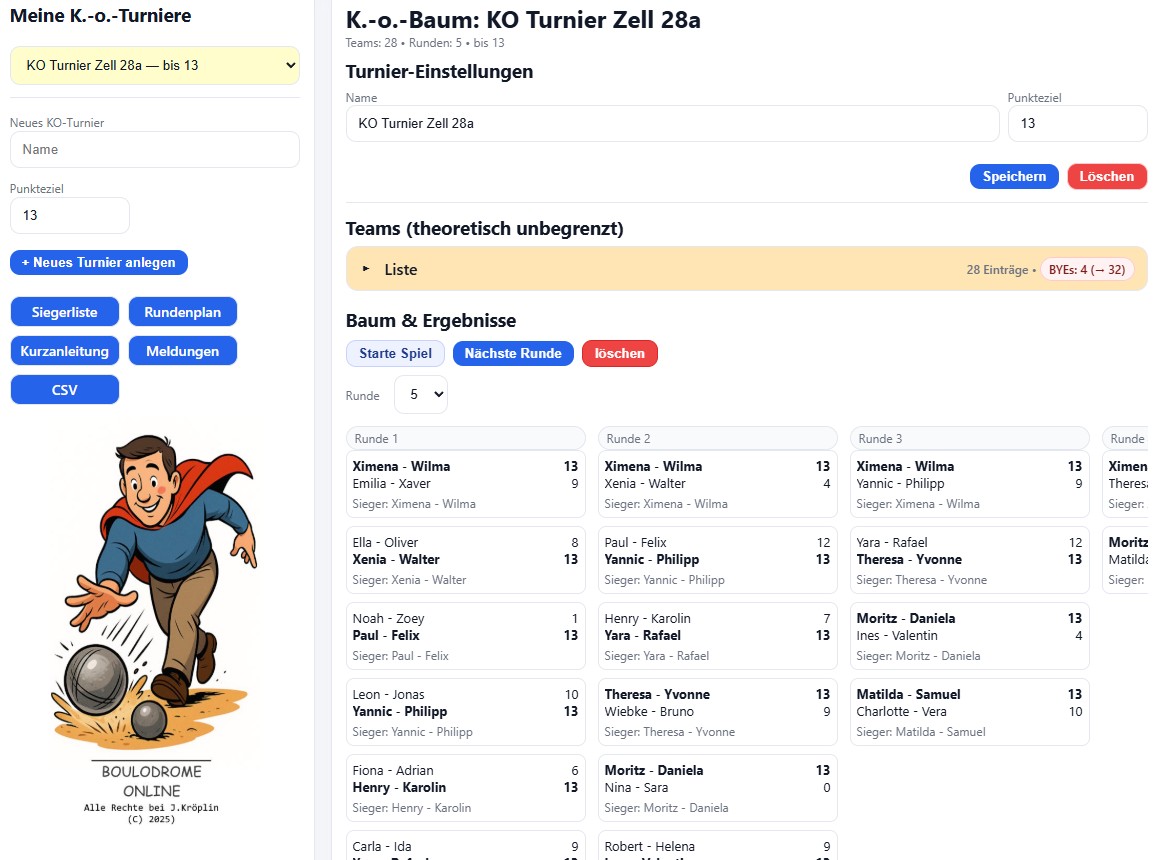Click the sidebar Punkteziel input
Image resolution: width=1153 pixels, height=860 pixels.
[70, 215]
